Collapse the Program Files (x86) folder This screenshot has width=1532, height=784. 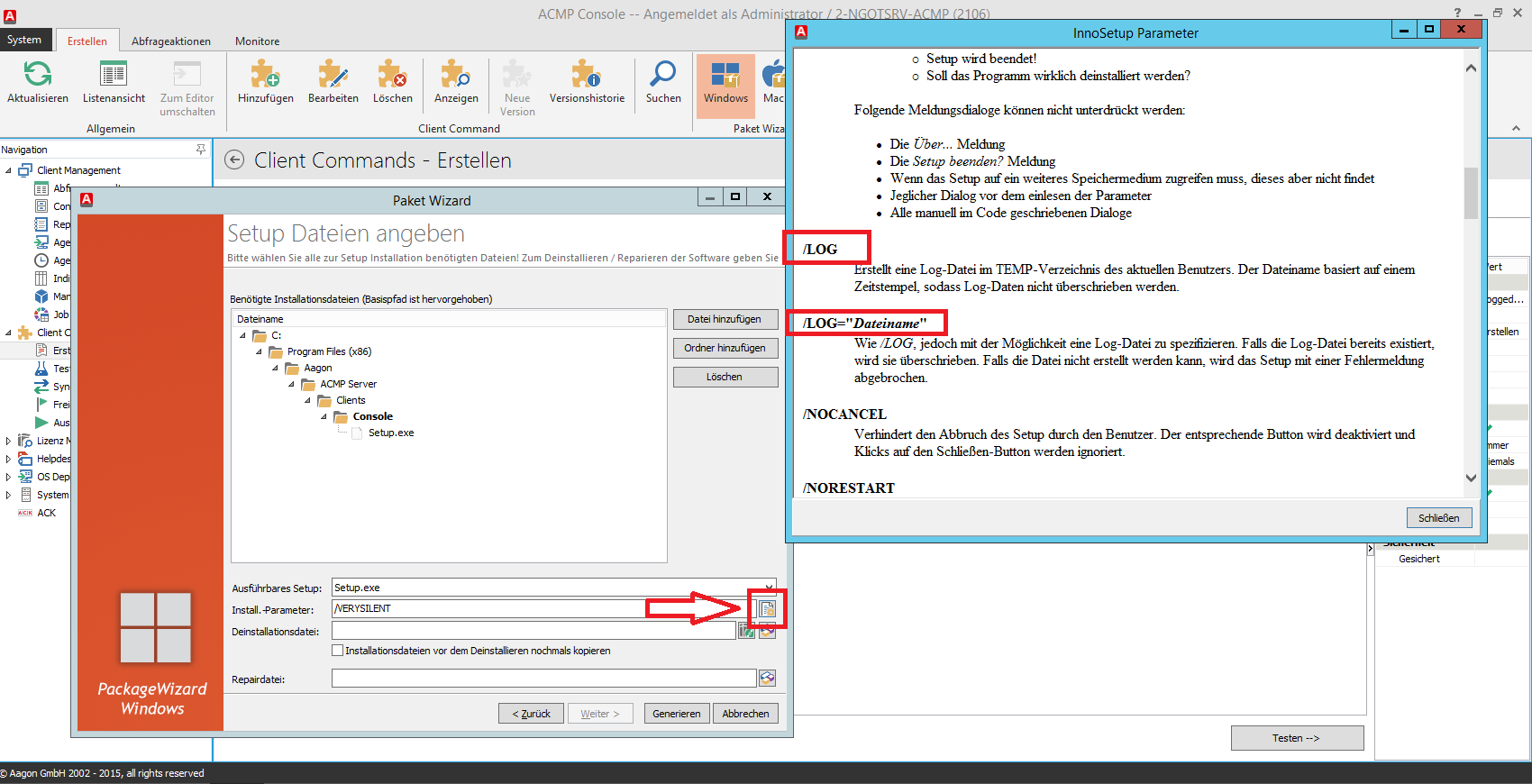tap(259, 351)
